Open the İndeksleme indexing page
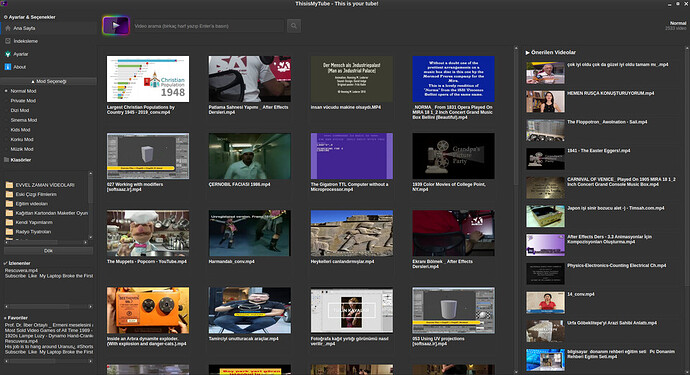Image resolution: width=690 pixels, height=375 pixels. pyautogui.click(x=48, y=41)
